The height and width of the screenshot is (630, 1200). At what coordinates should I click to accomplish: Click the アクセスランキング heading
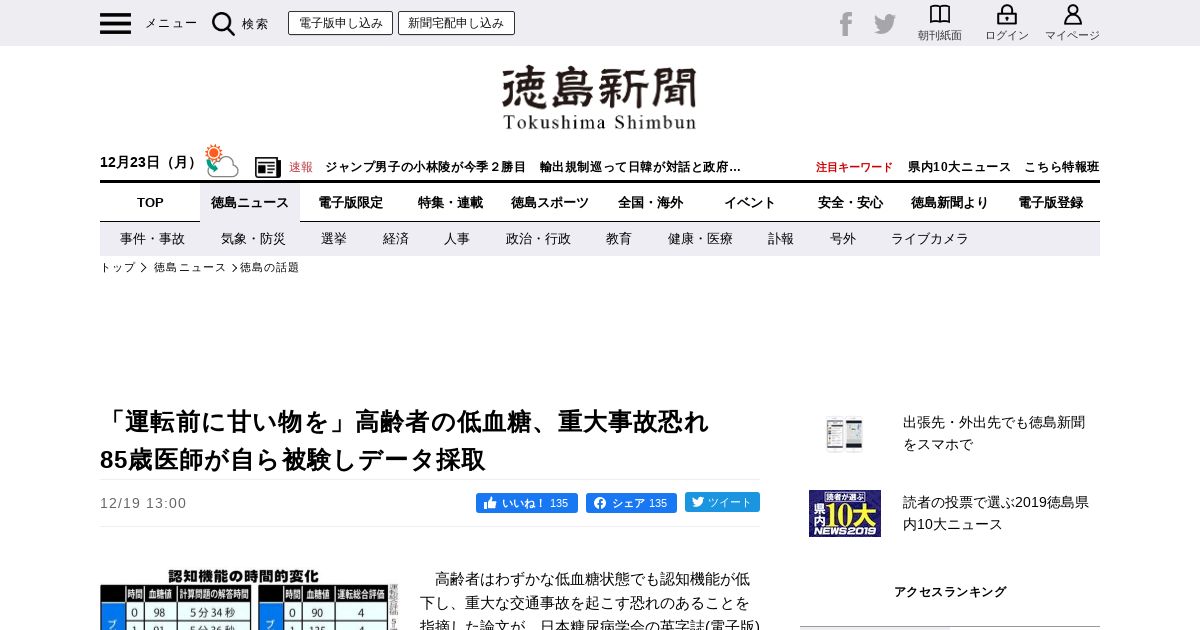(x=950, y=592)
